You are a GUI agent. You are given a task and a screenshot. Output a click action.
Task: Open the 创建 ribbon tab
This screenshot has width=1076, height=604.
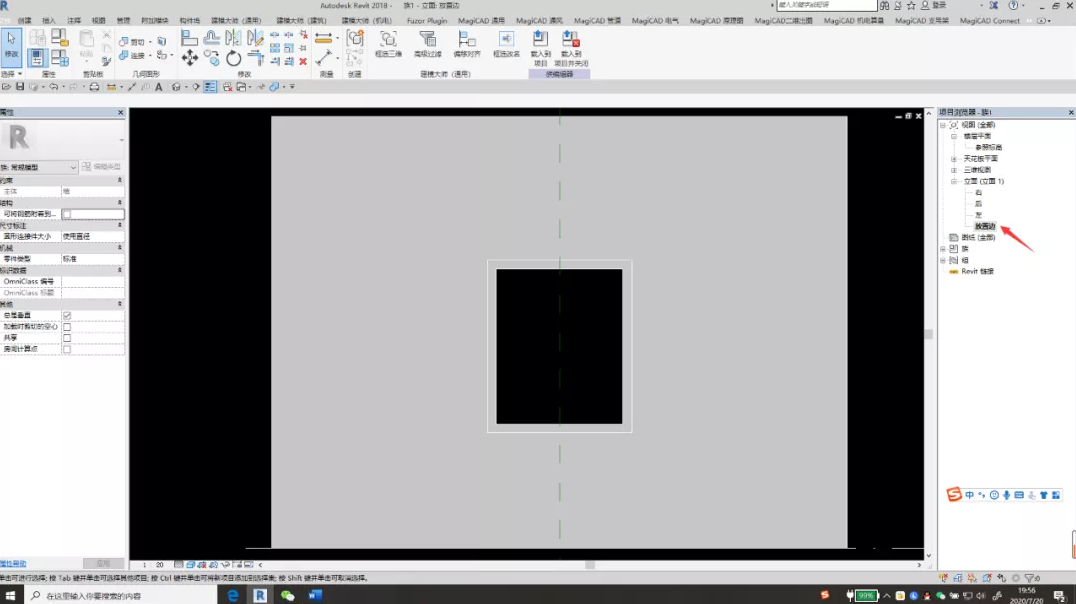(x=25, y=21)
